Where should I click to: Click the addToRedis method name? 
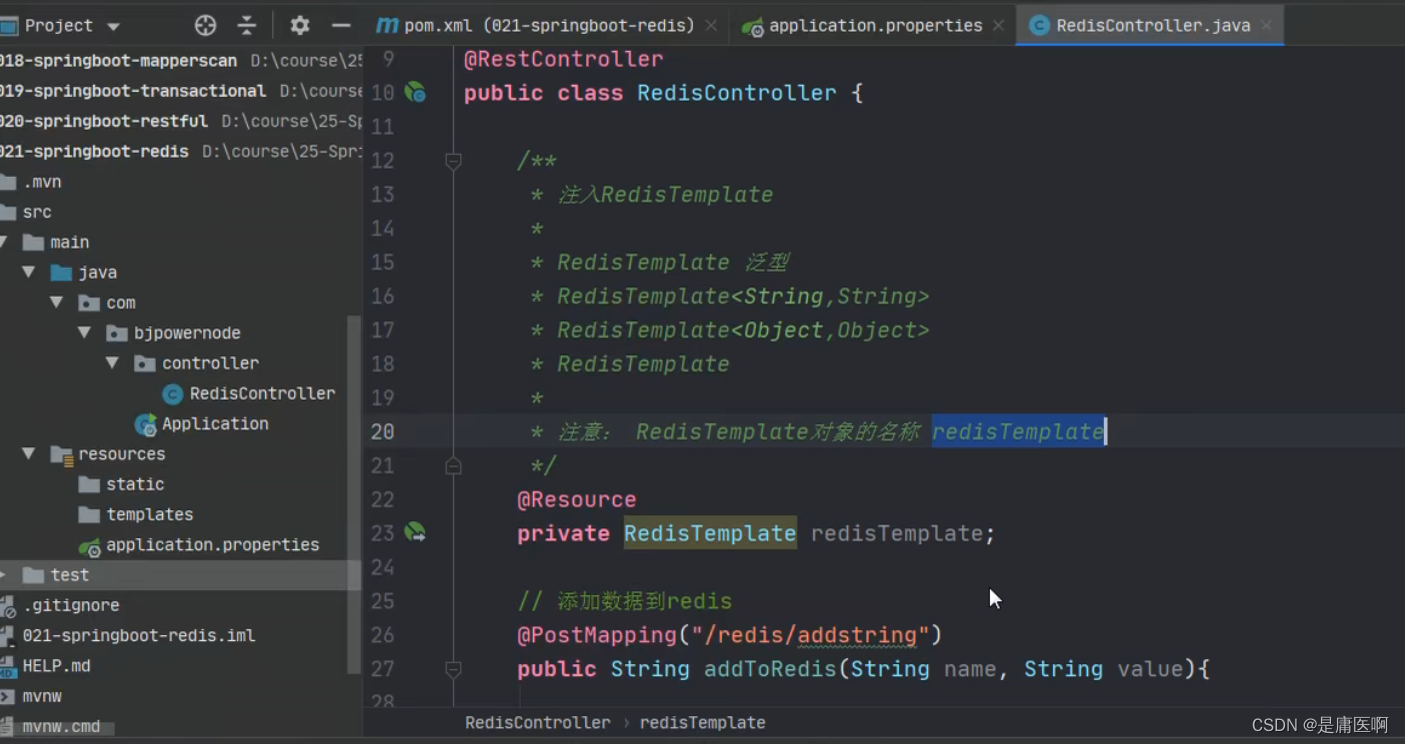point(770,669)
